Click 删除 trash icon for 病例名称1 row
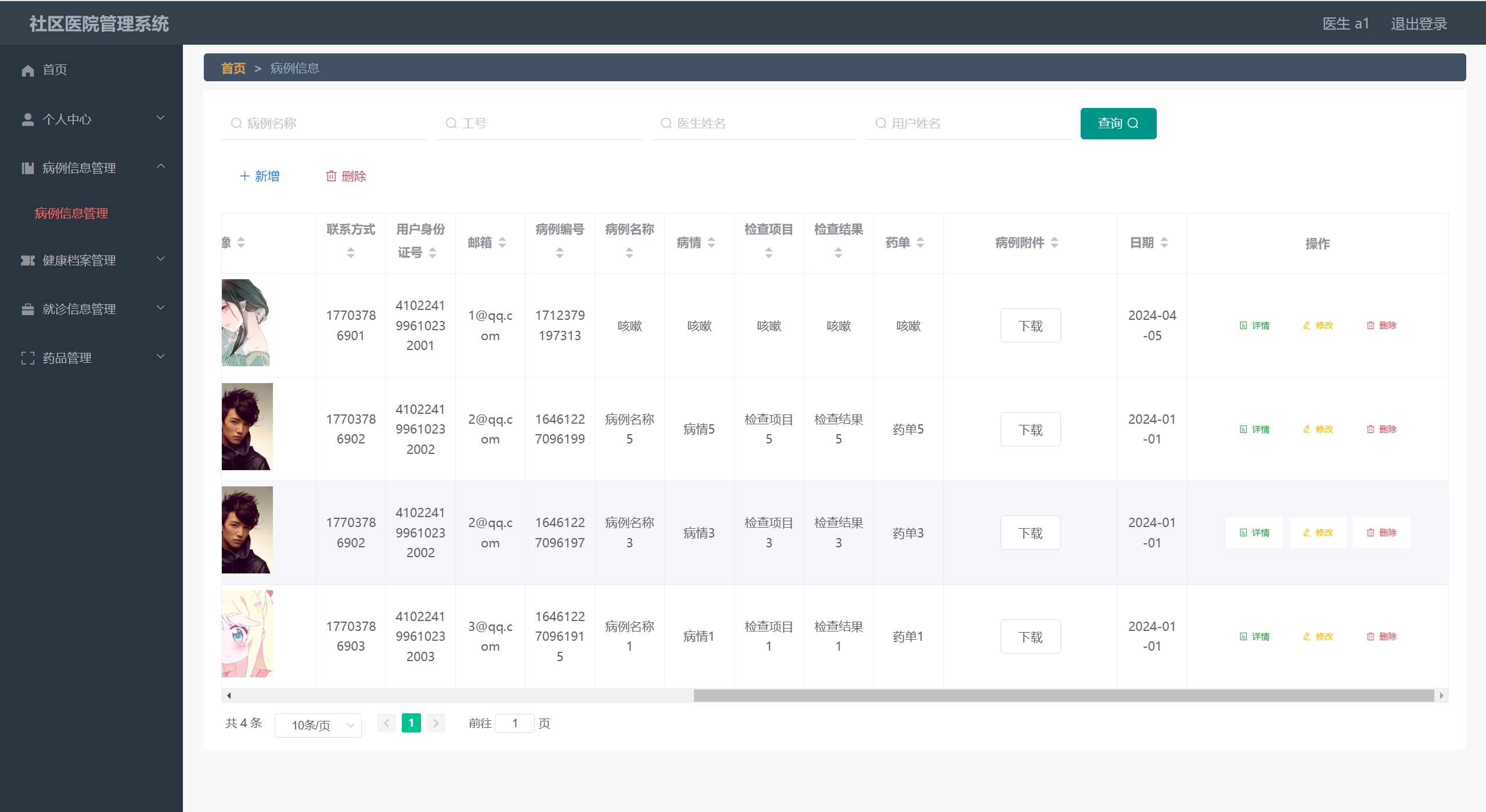 [x=1370, y=637]
